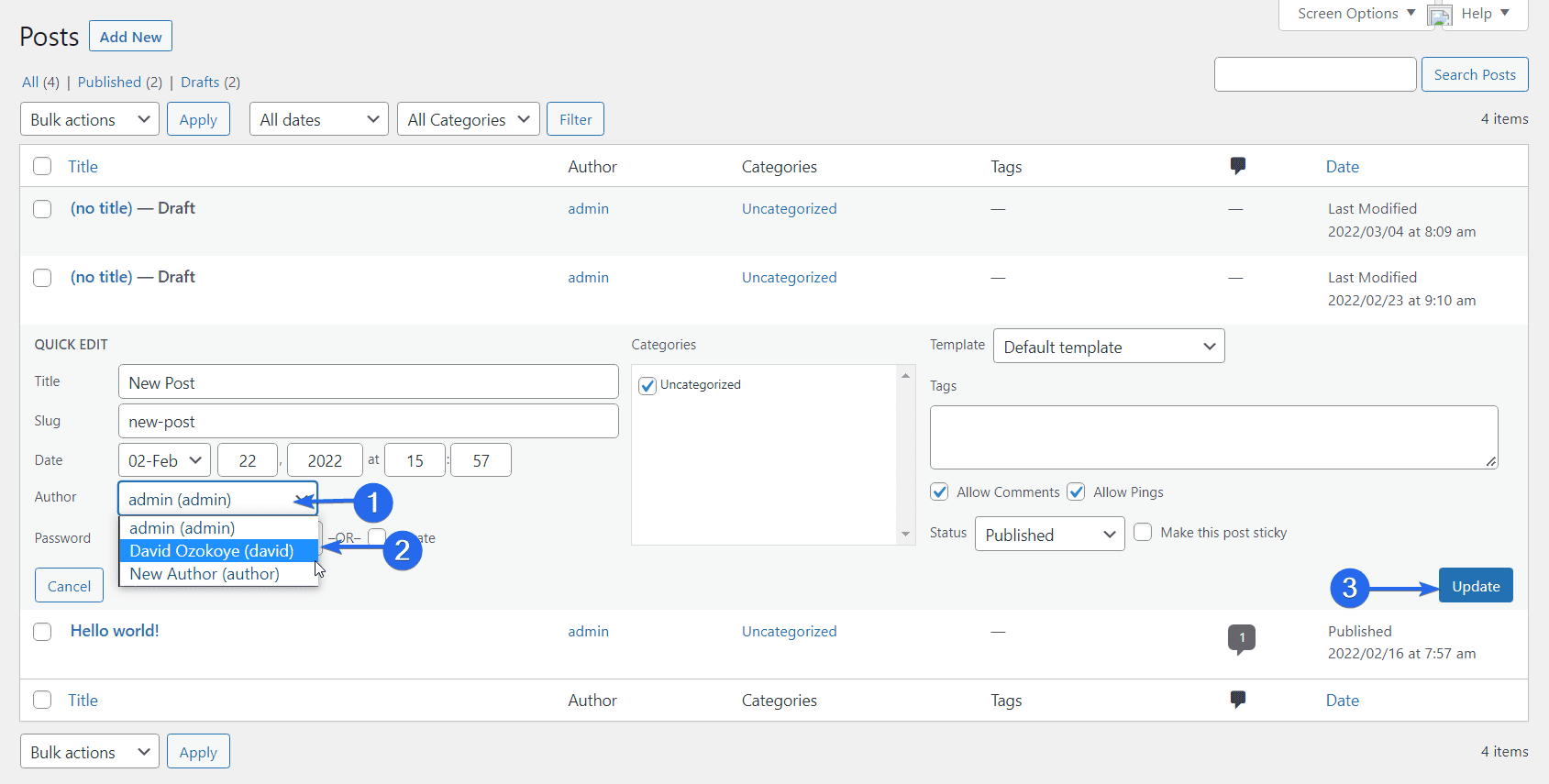Open the top Bulk actions dropdown
This screenshot has height=784, width=1549.
pyautogui.click(x=90, y=119)
